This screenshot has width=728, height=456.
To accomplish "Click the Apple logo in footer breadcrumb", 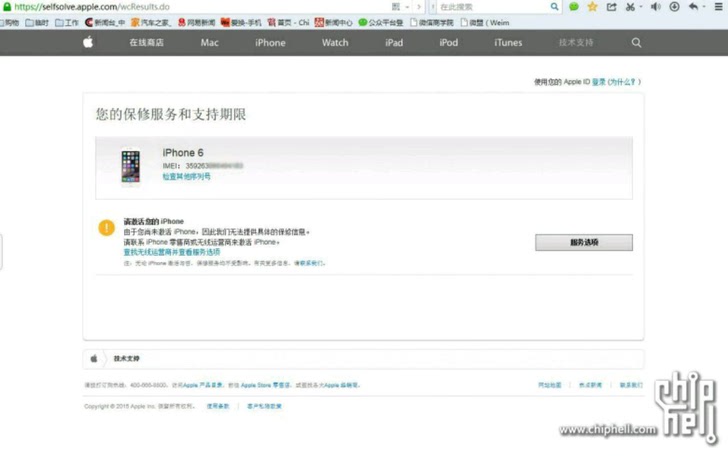I will [x=94, y=358].
